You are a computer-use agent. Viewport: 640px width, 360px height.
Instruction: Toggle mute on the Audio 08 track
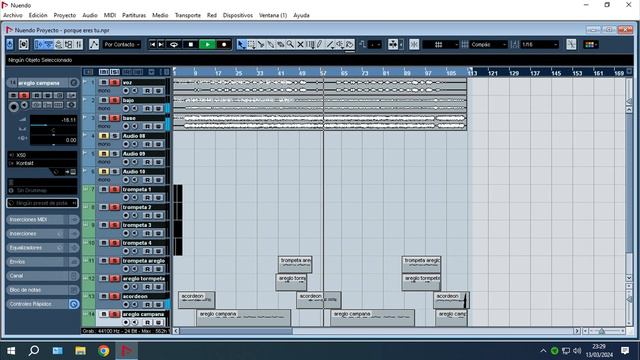(x=104, y=136)
